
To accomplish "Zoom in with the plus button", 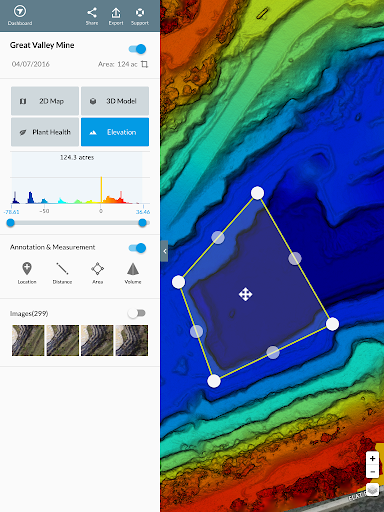I will tap(372, 458).
